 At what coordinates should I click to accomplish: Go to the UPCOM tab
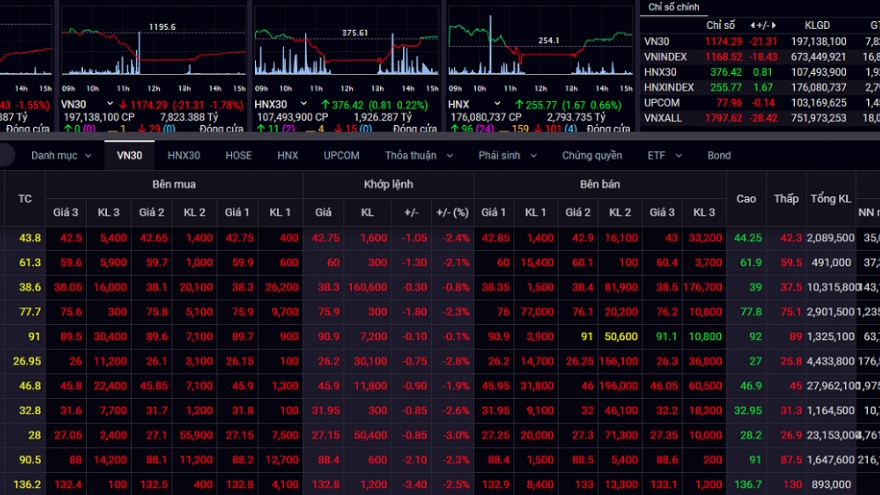(341, 156)
